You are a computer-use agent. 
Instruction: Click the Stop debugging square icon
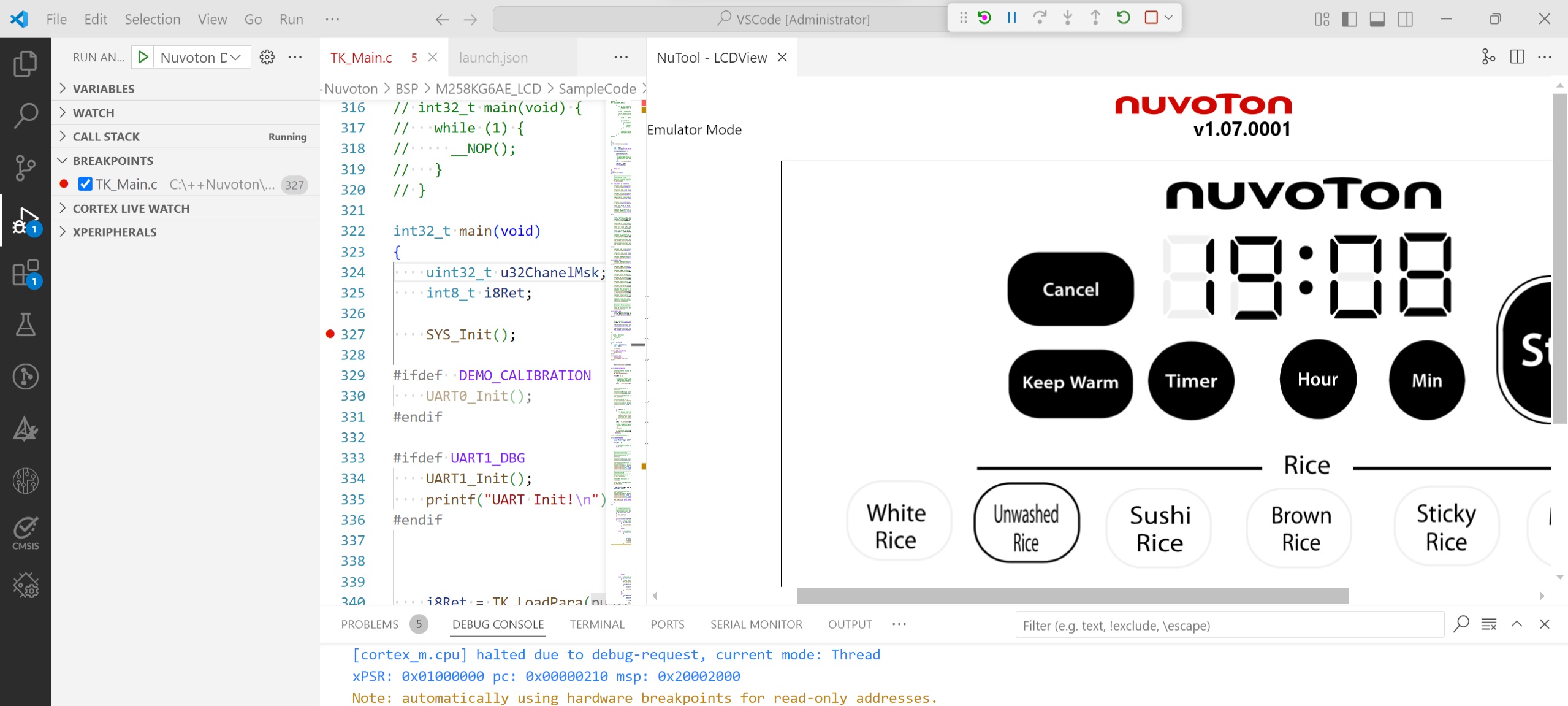[1151, 18]
